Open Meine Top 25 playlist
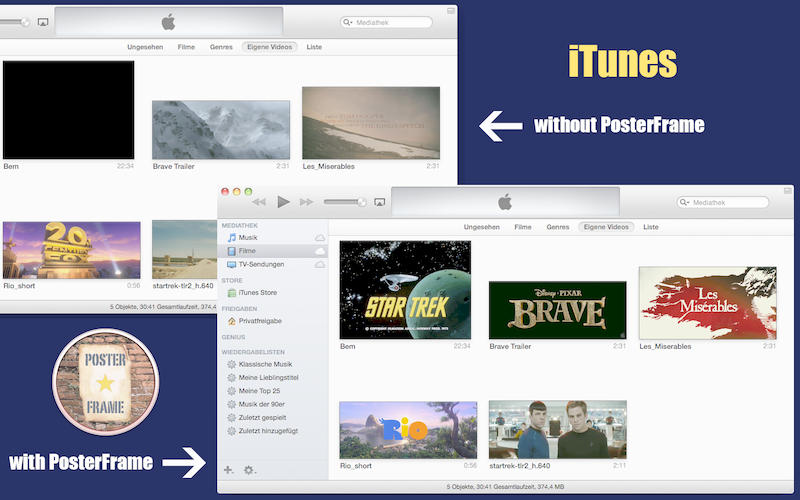800x500 pixels. tap(259, 391)
